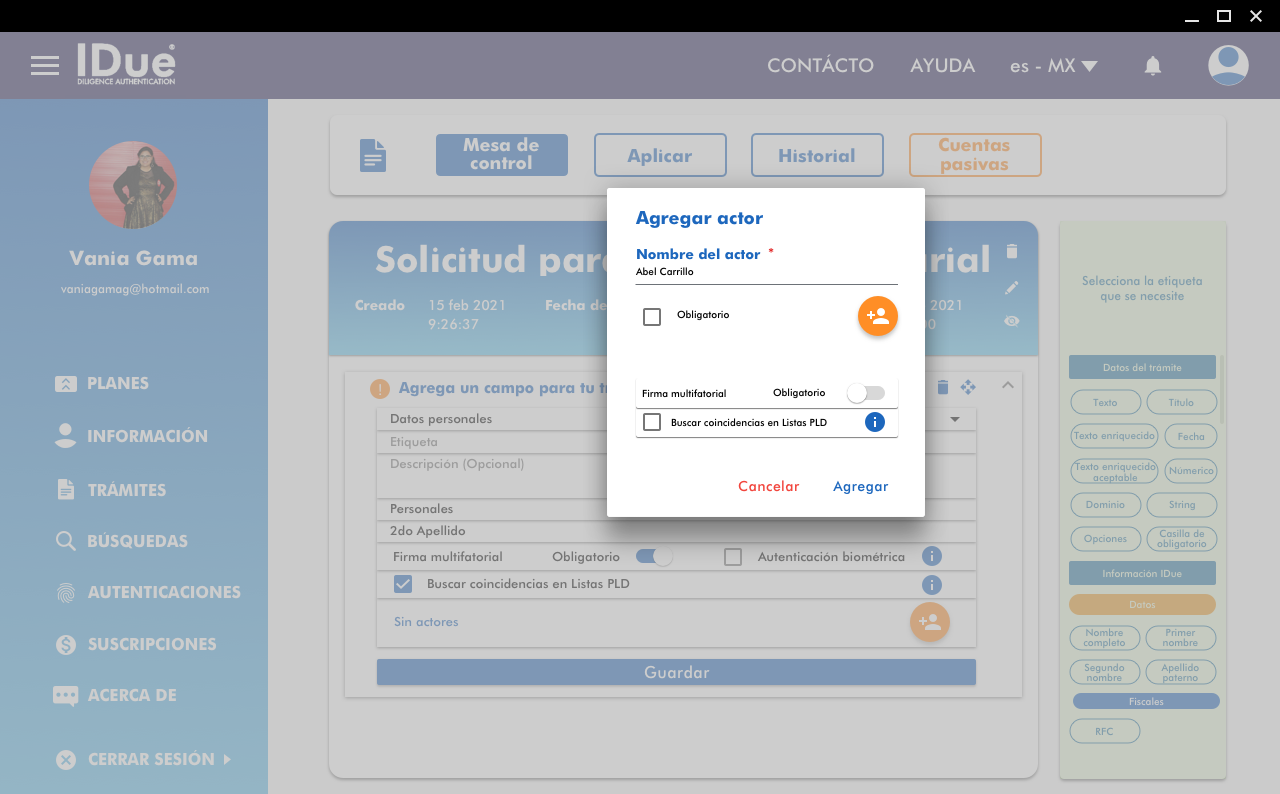Click the document icon in the toolbar

[x=373, y=156]
